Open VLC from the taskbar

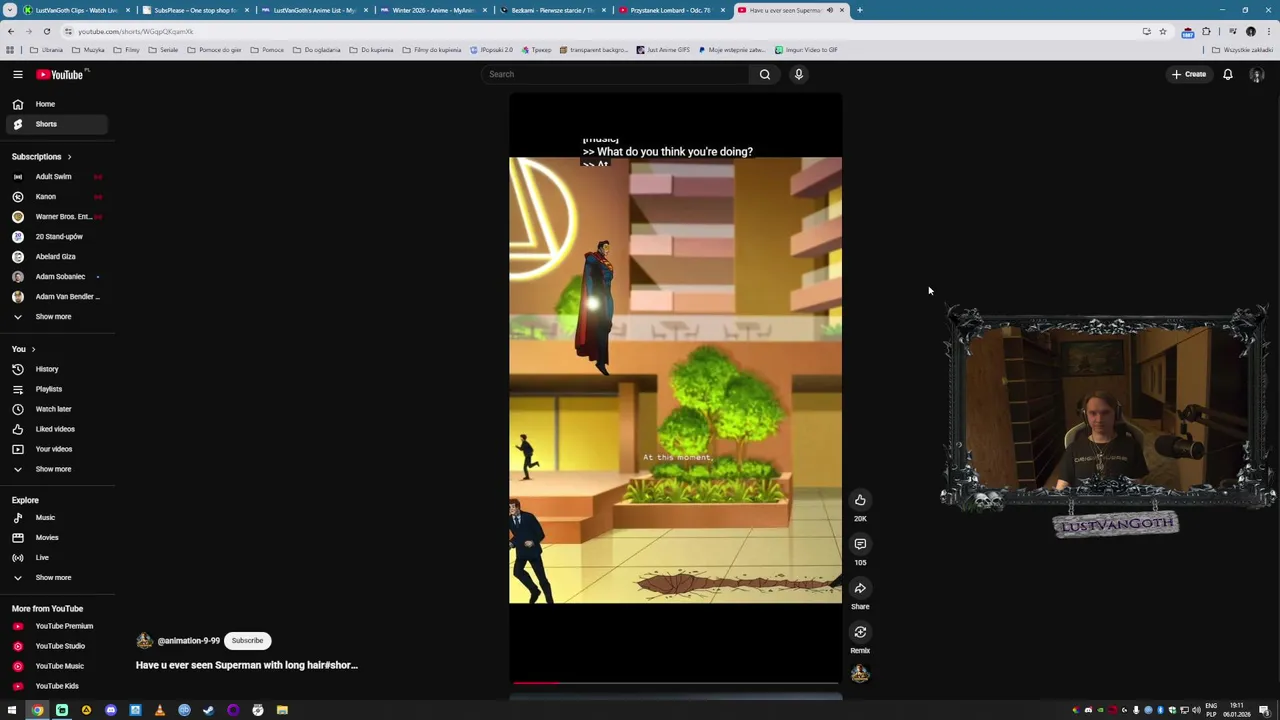click(x=159, y=710)
